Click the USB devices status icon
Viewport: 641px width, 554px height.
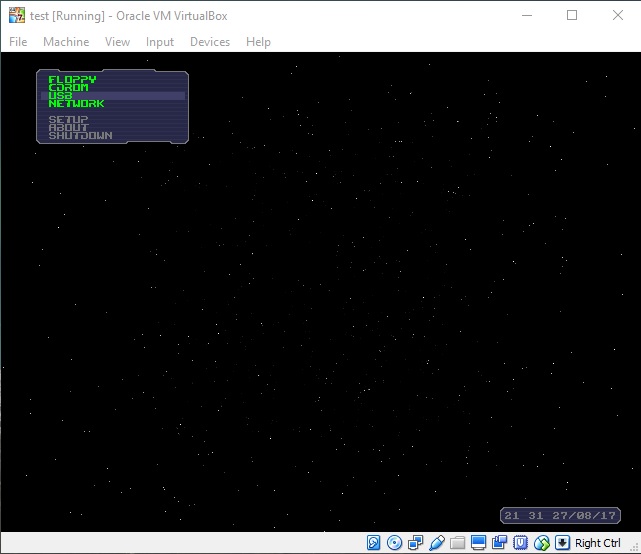[x=437, y=543]
